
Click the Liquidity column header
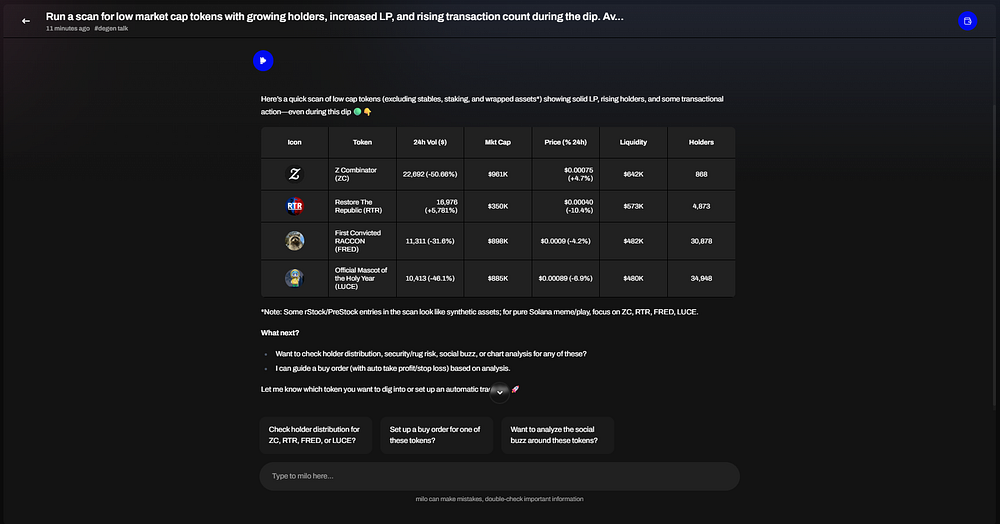(633, 142)
